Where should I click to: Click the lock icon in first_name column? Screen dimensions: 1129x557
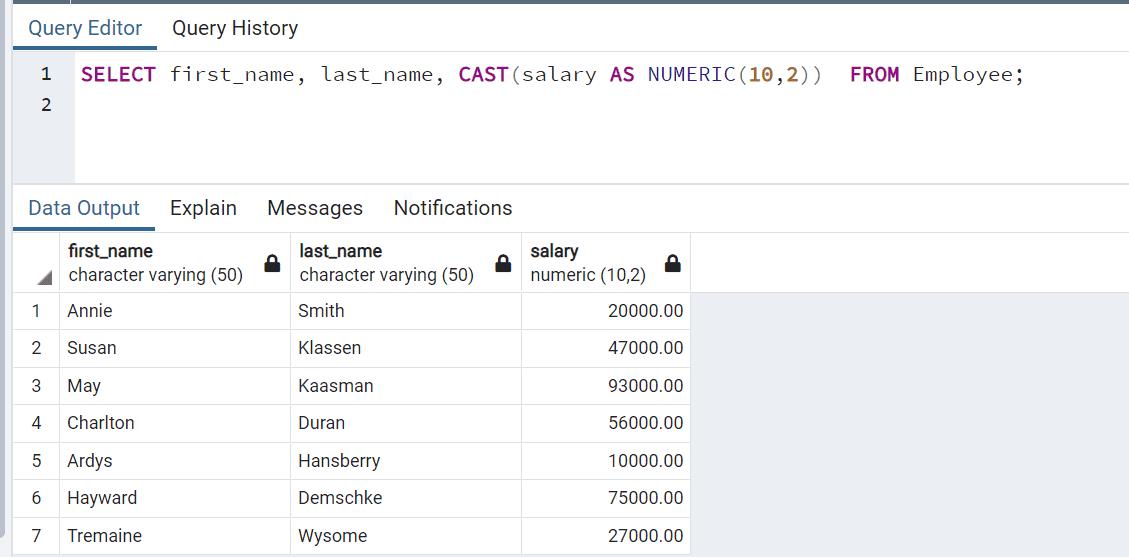click(272, 264)
